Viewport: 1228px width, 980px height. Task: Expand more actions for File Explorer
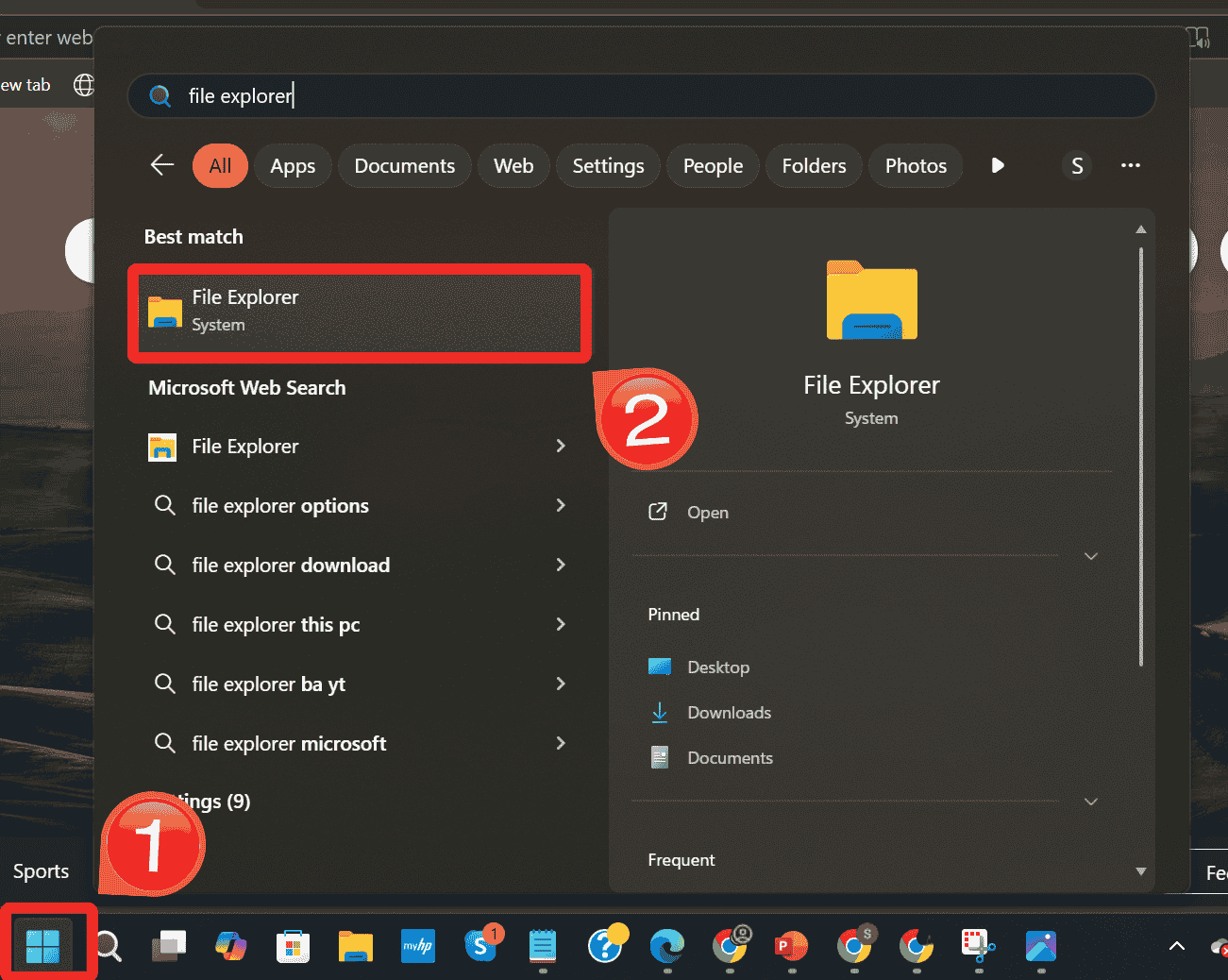point(1091,556)
